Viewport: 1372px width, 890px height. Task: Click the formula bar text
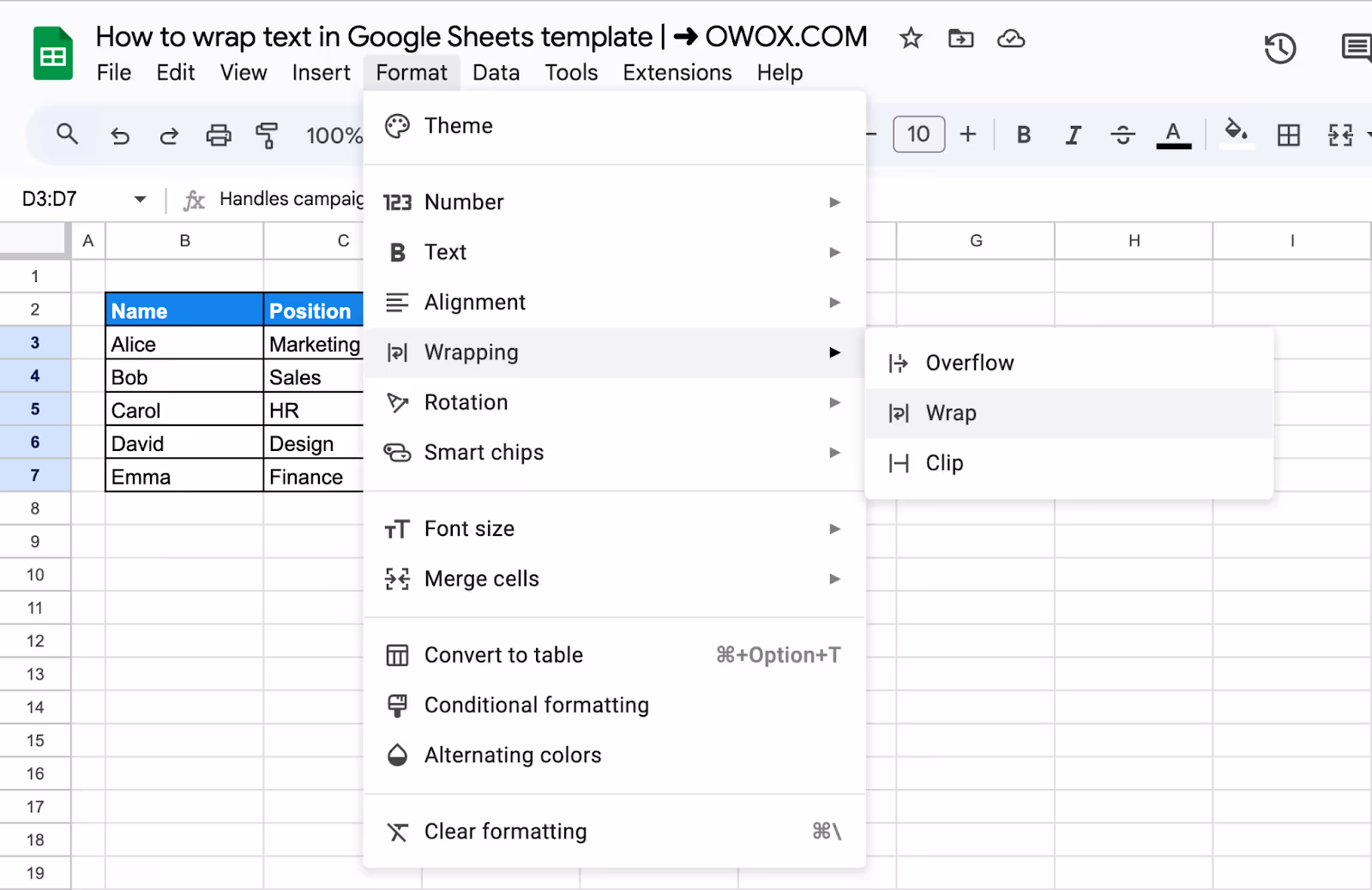click(292, 199)
